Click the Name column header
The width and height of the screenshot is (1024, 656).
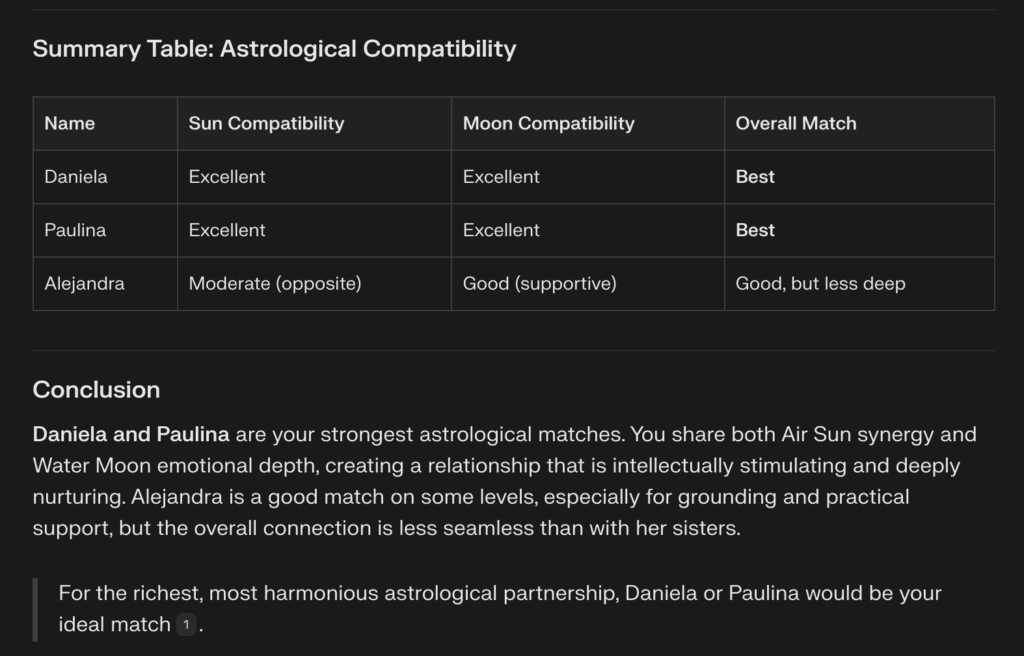coord(105,123)
